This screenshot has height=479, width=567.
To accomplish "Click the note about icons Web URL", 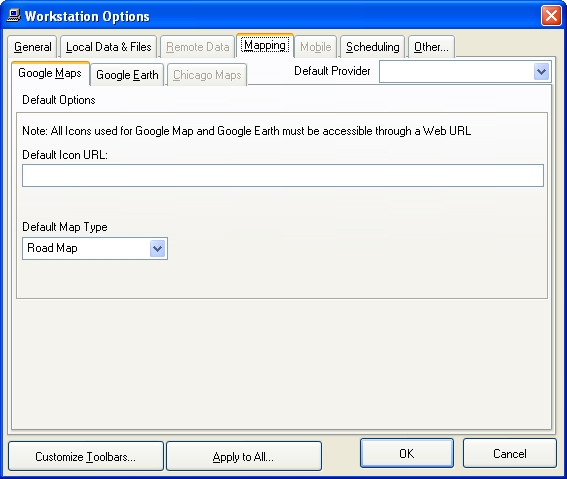I will click(x=247, y=131).
